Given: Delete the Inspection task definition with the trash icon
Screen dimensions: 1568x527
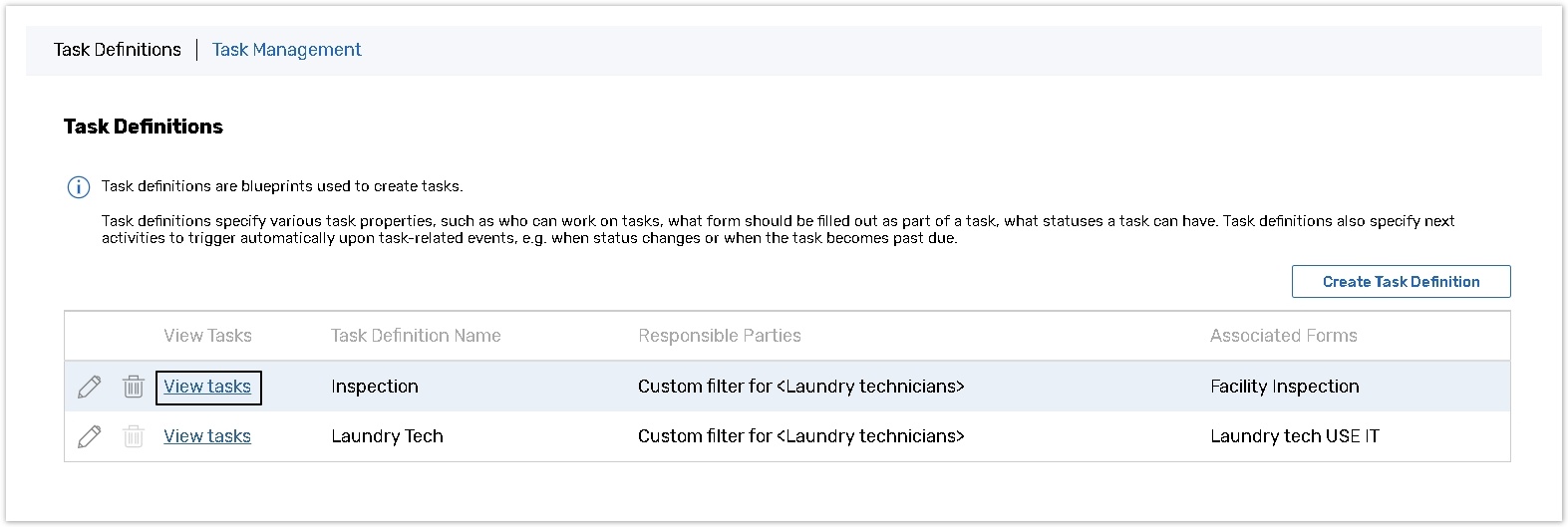Looking at the screenshot, I should point(134,387).
